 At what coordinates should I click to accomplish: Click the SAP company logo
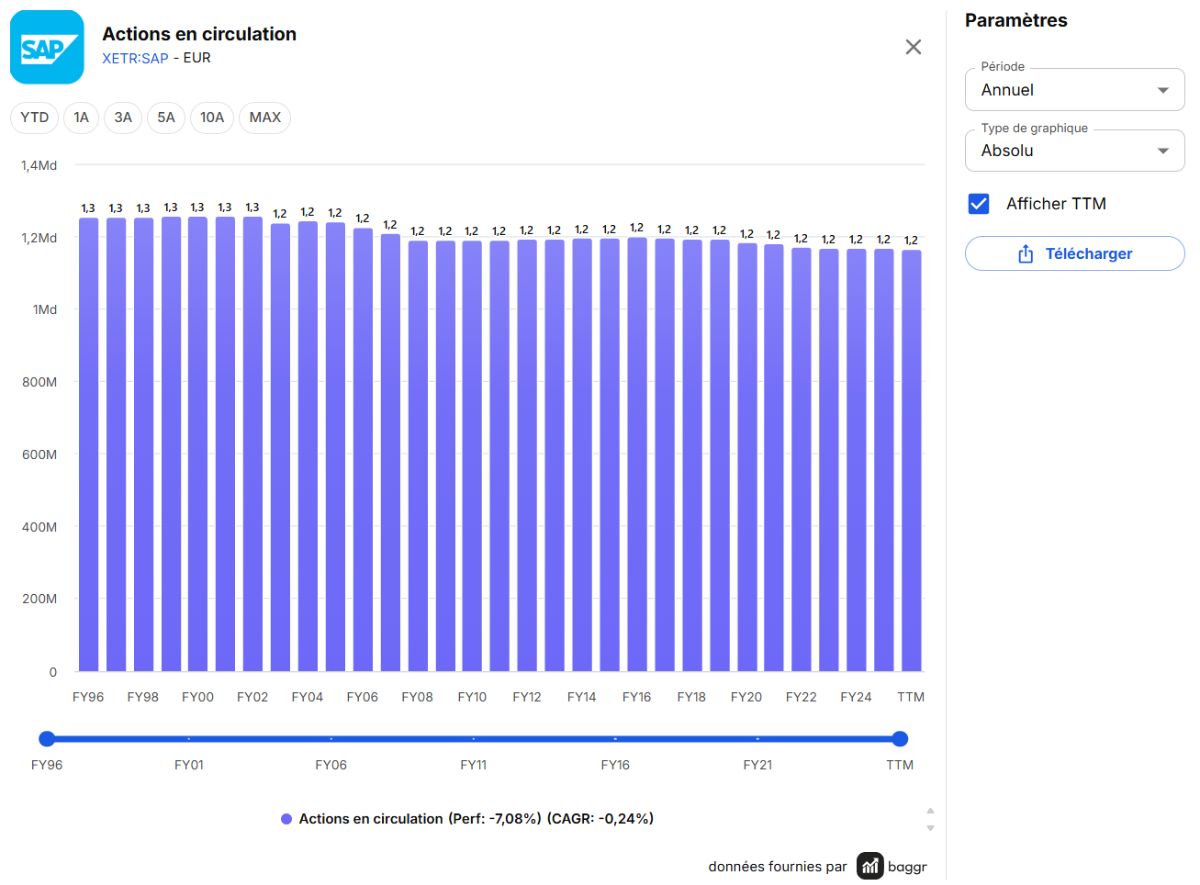[47, 47]
